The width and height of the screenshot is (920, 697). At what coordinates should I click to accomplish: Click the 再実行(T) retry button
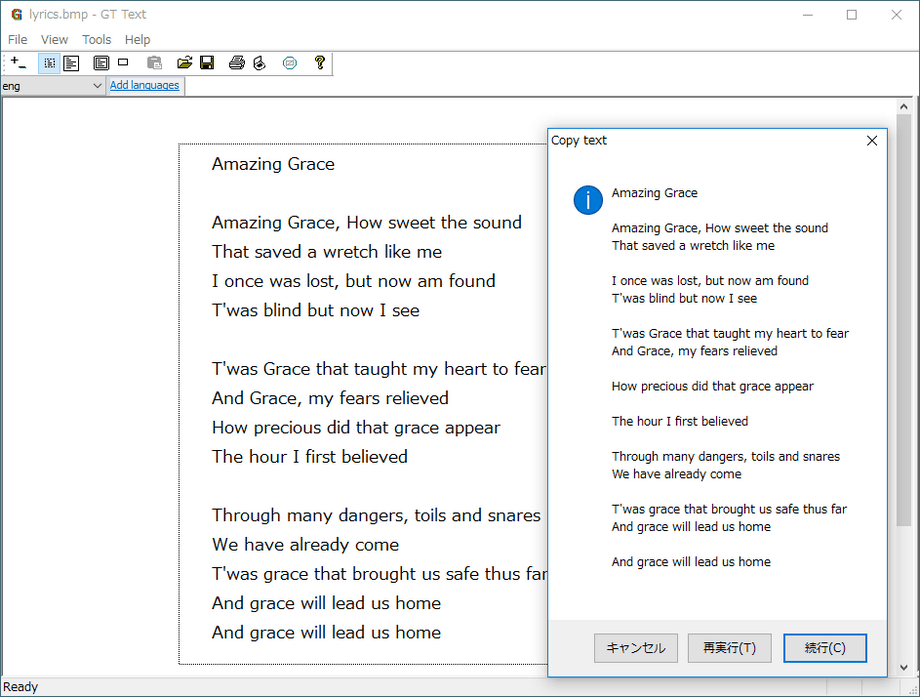click(x=729, y=648)
